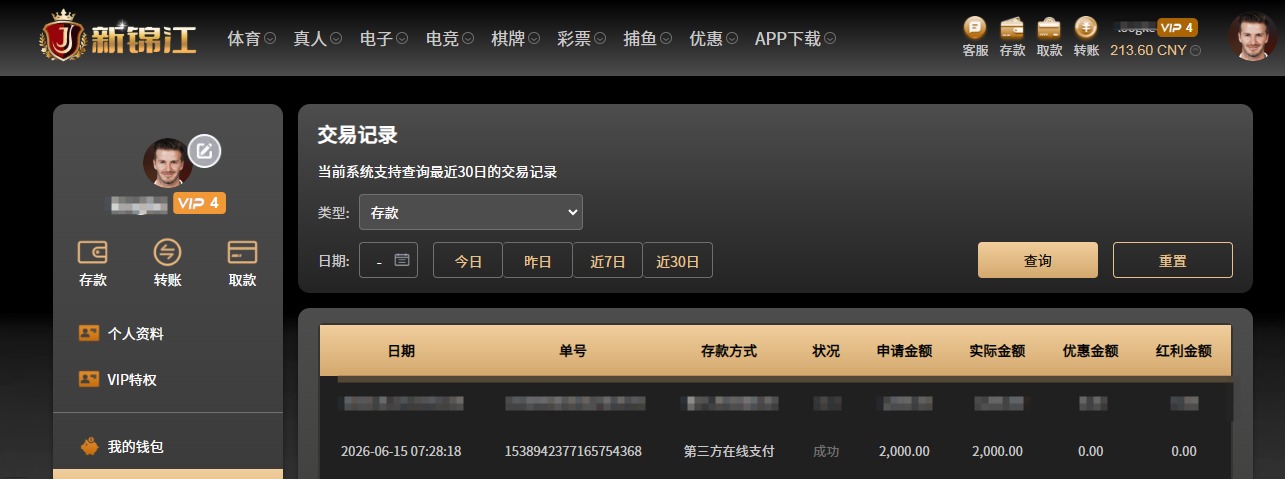Click the card icon beside VIP特权
The height and width of the screenshot is (479, 1285).
pyautogui.click(x=89, y=379)
